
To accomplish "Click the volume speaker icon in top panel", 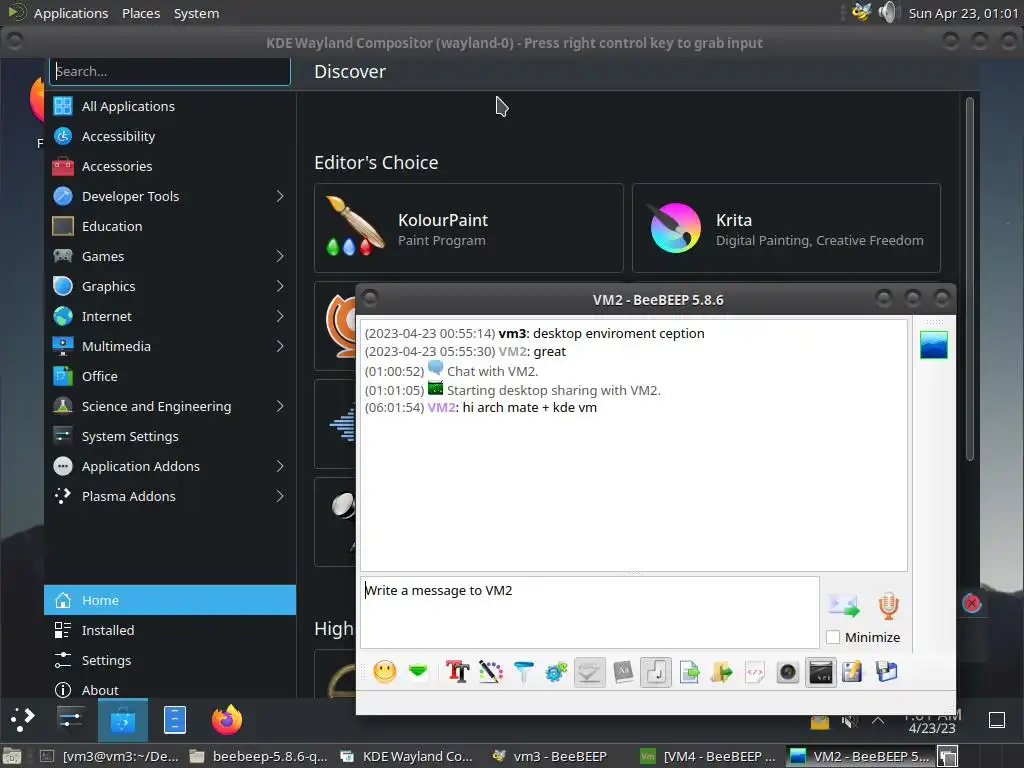I will (x=888, y=12).
